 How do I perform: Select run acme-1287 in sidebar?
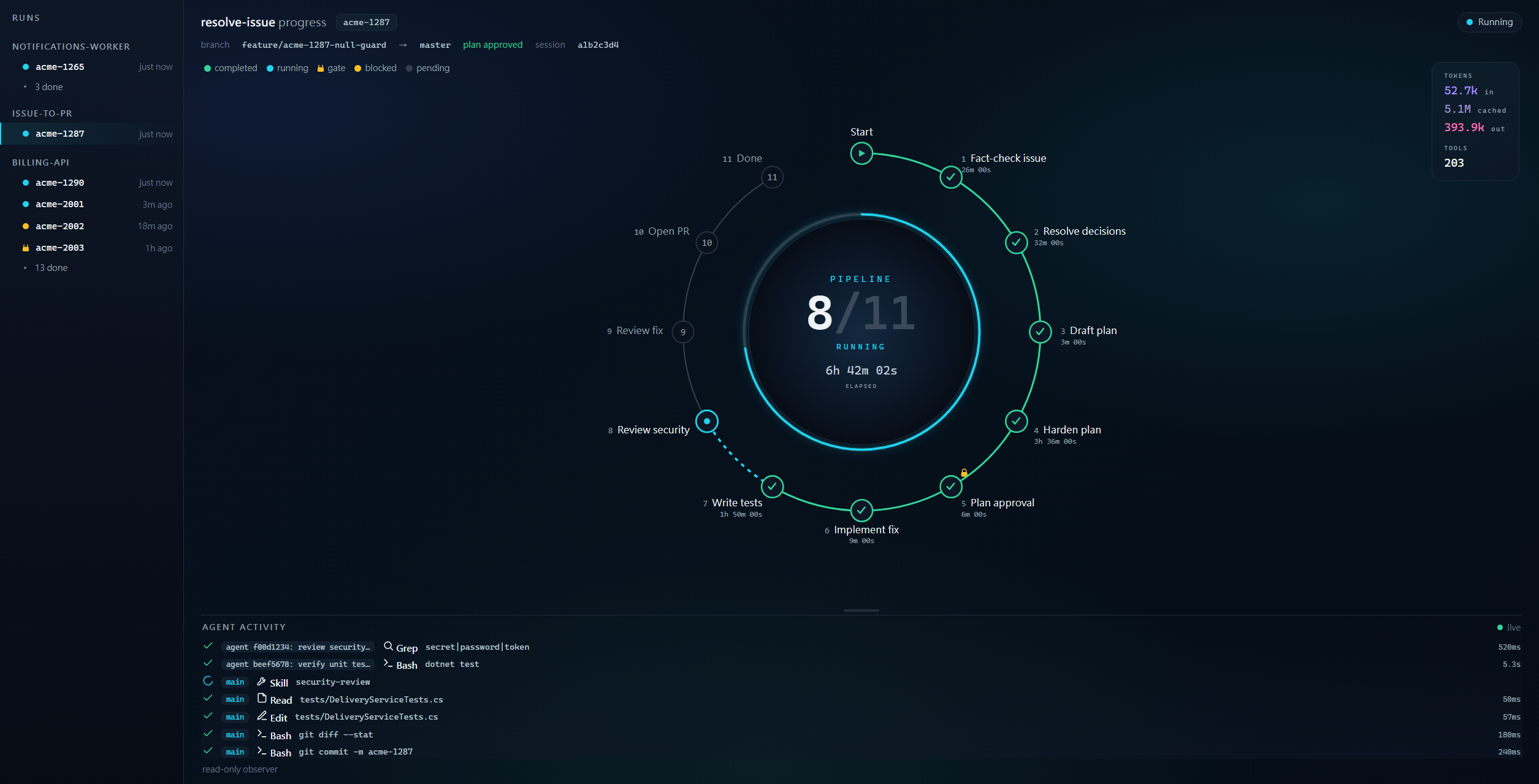(92, 134)
